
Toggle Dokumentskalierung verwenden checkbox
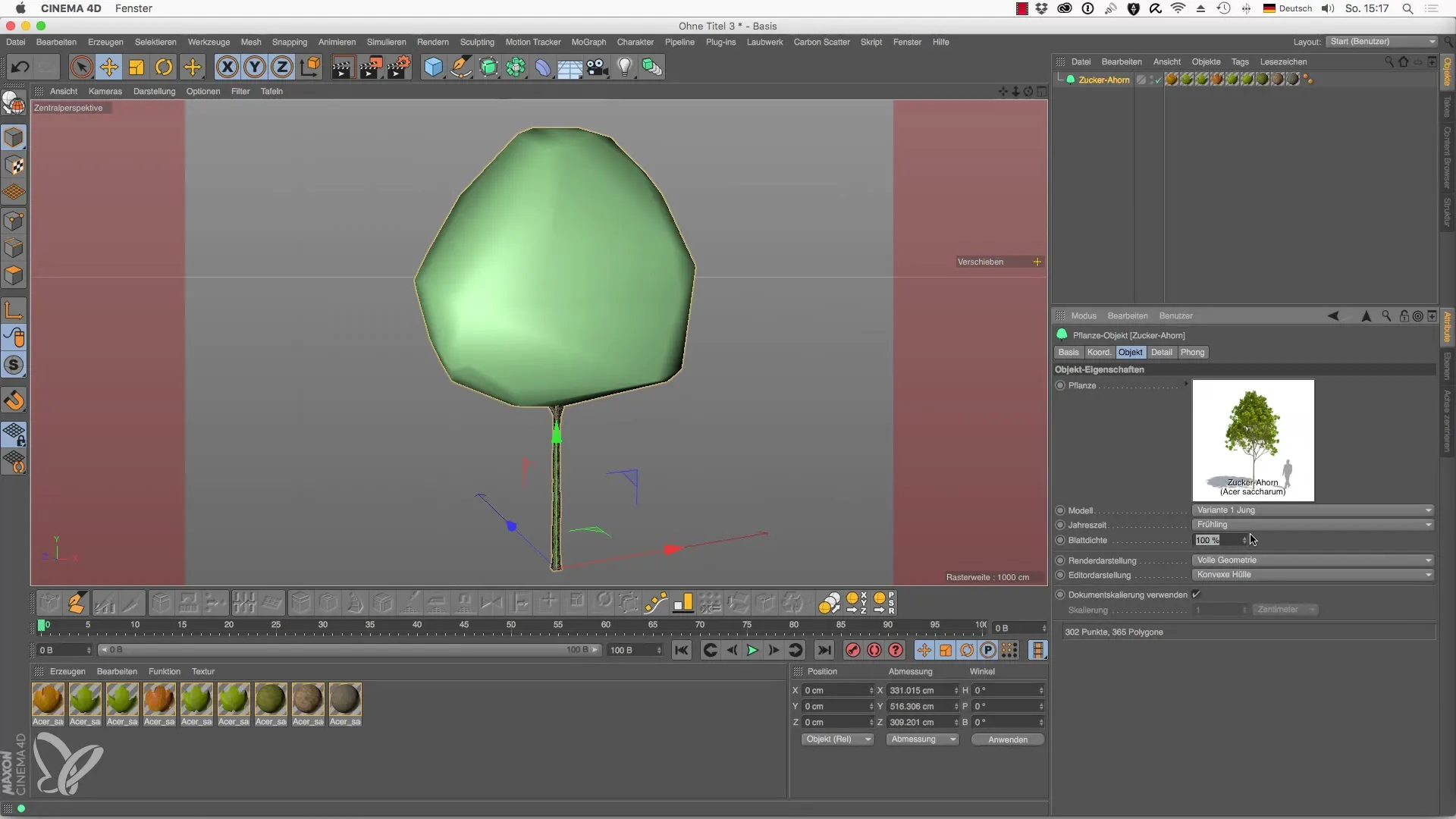point(1196,595)
